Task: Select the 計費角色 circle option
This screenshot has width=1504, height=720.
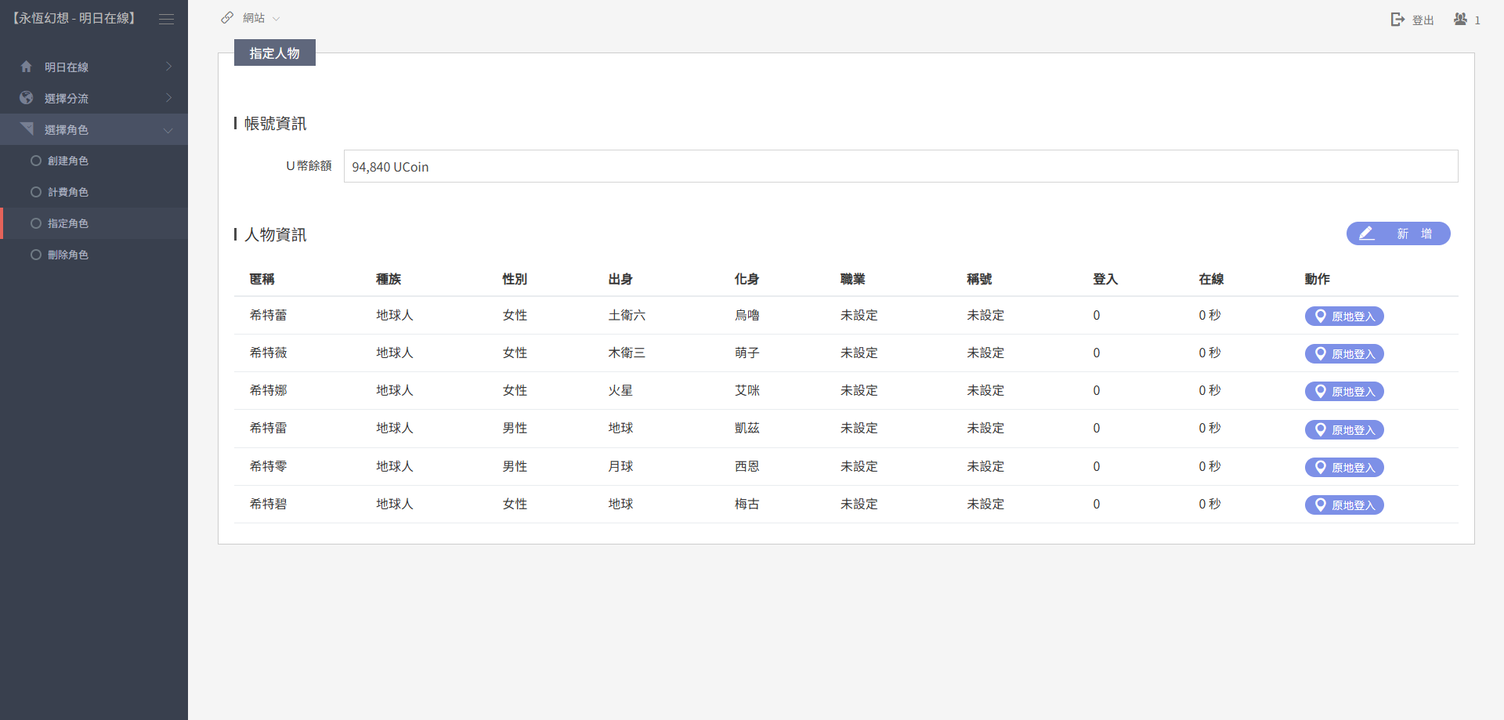Action: pos(36,192)
